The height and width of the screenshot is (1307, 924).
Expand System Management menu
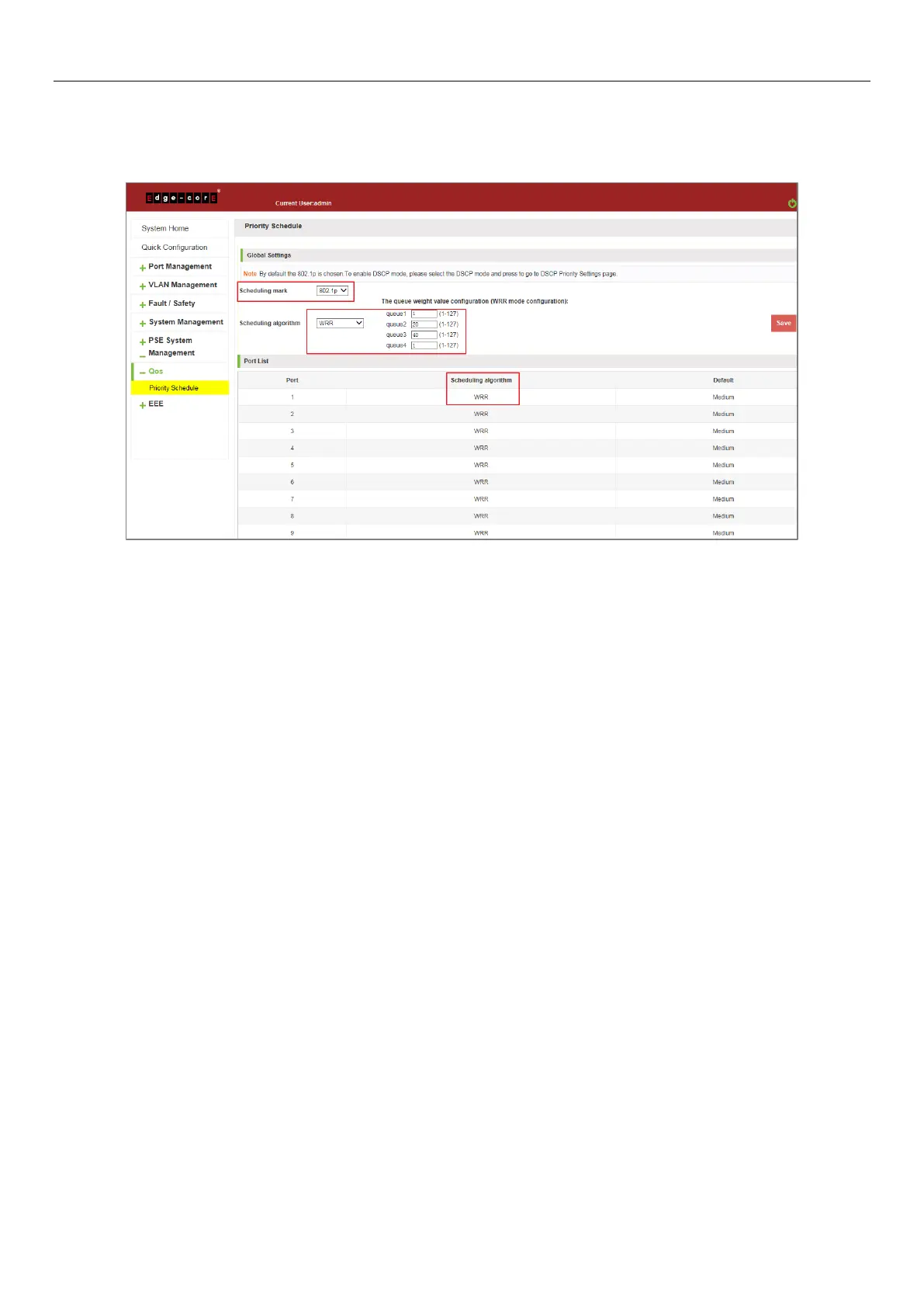tap(185, 322)
